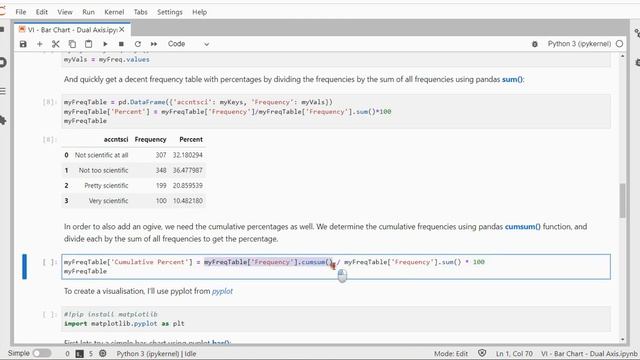The width and height of the screenshot is (640, 360).
Task: Copy the selected cell
Action: coord(72,44)
